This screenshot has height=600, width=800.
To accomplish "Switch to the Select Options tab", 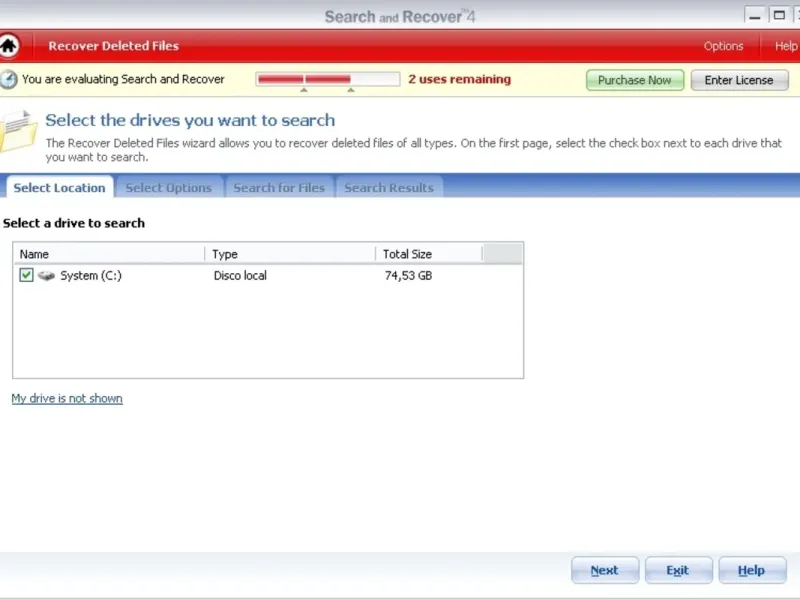I will [x=169, y=187].
